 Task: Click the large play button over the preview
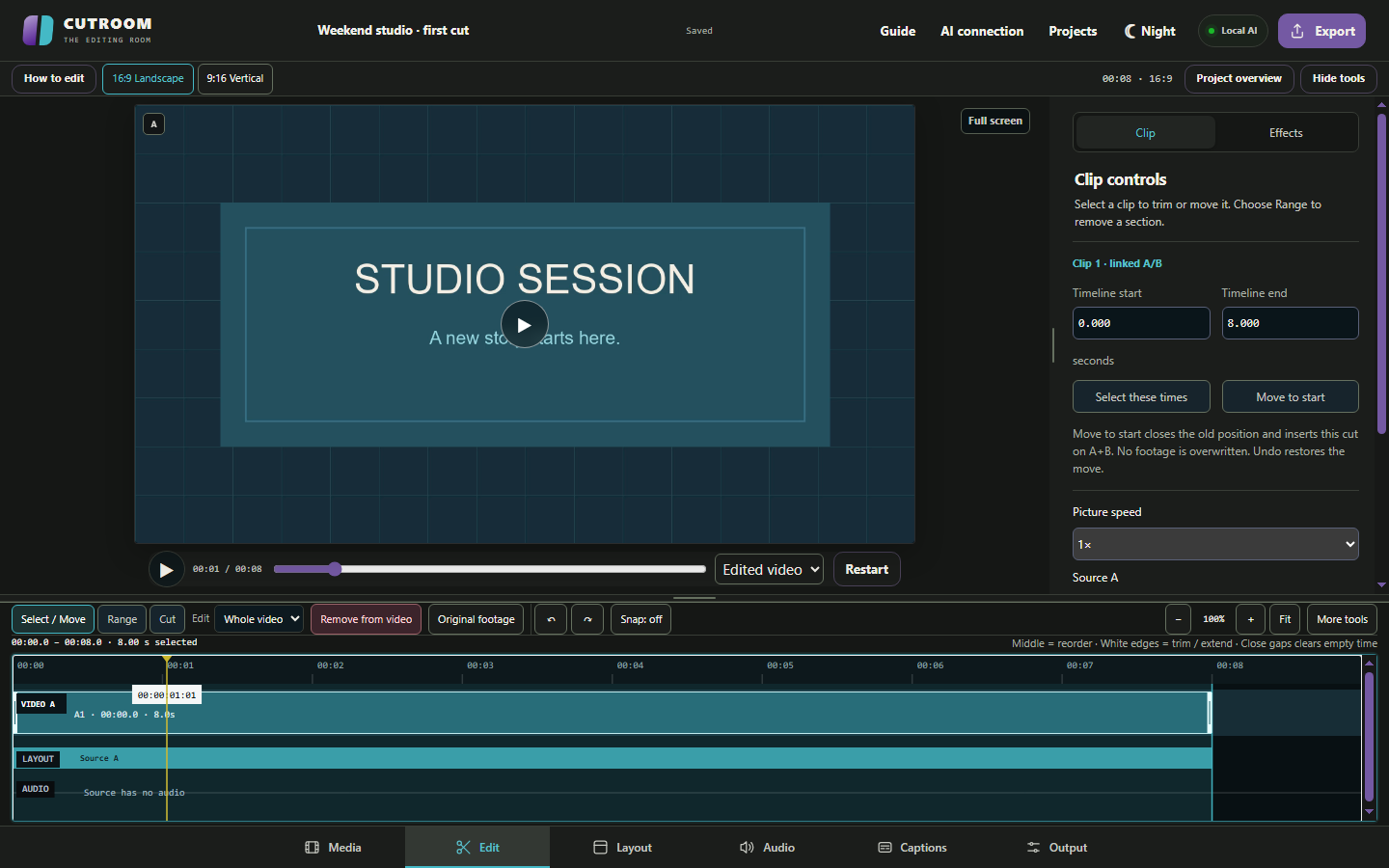click(x=524, y=325)
